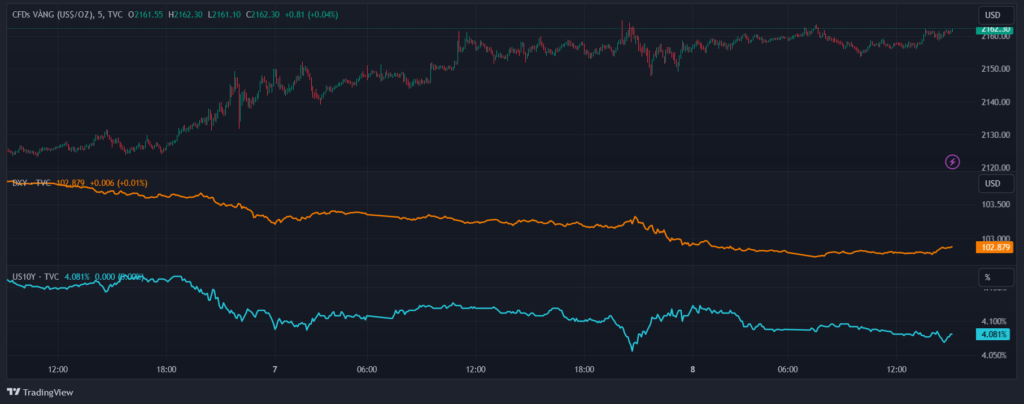The width and height of the screenshot is (1024, 404).
Task: Click the cyan 4.081% yield label
Action: click(992, 335)
